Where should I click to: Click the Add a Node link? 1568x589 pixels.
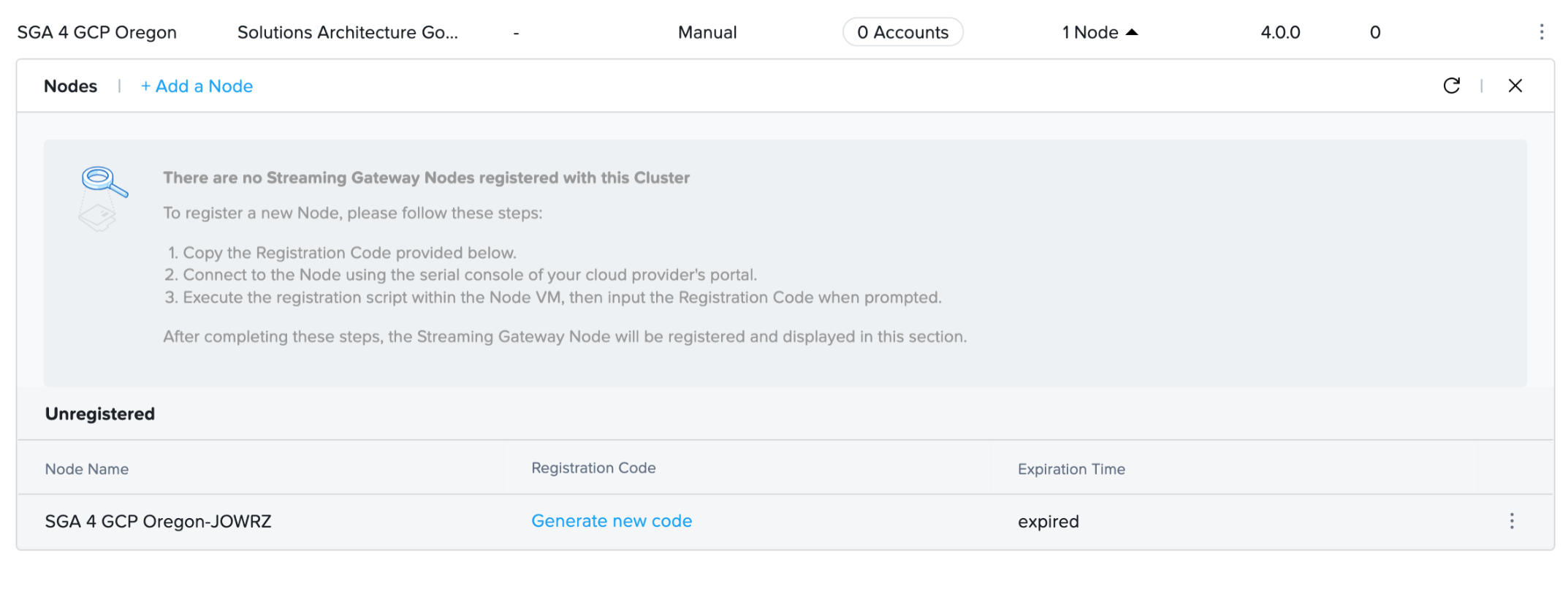tap(197, 86)
